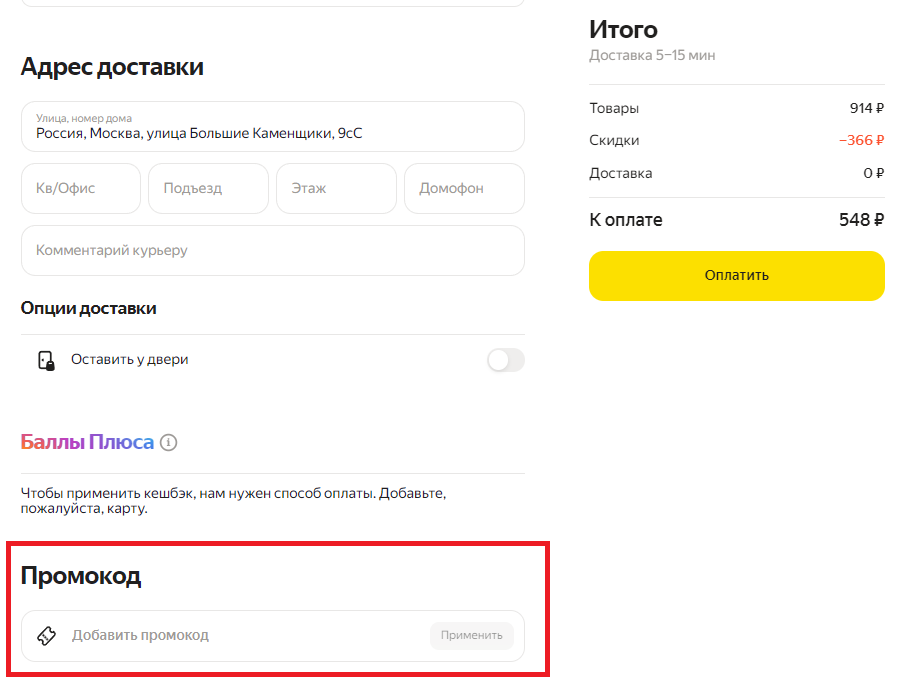Image resolution: width=910 pixels, height=685 pixels.
Task: Click the info icon beside Баллы Плюса
Action: [169, 442]
